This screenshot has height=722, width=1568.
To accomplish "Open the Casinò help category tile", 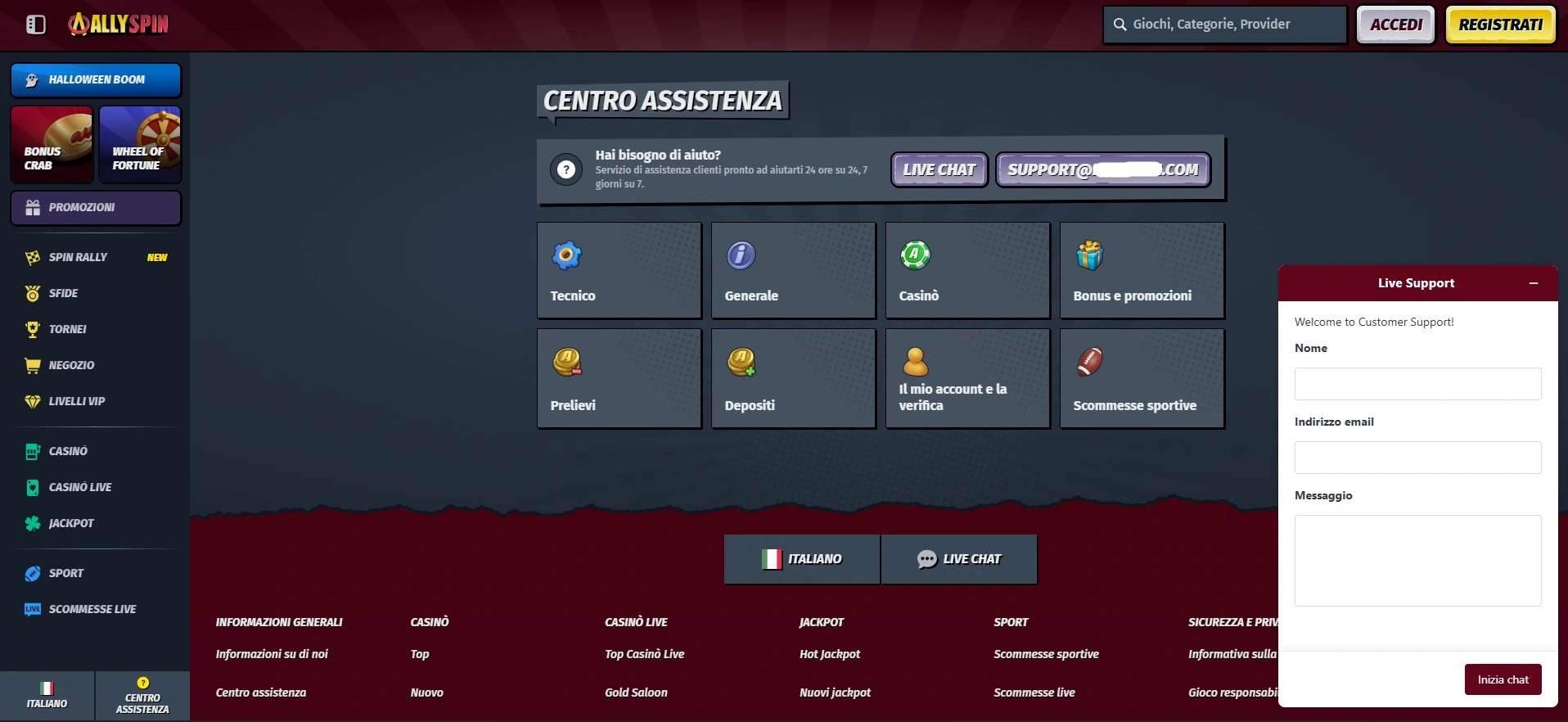I will (968, 270).
